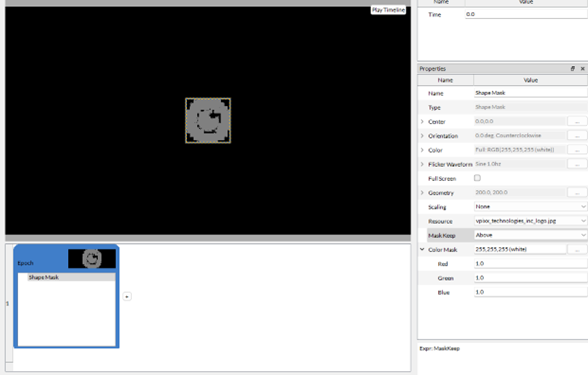
Task: Open the Orientation ellipsis editor button
Action: click(x=577, y=136)
